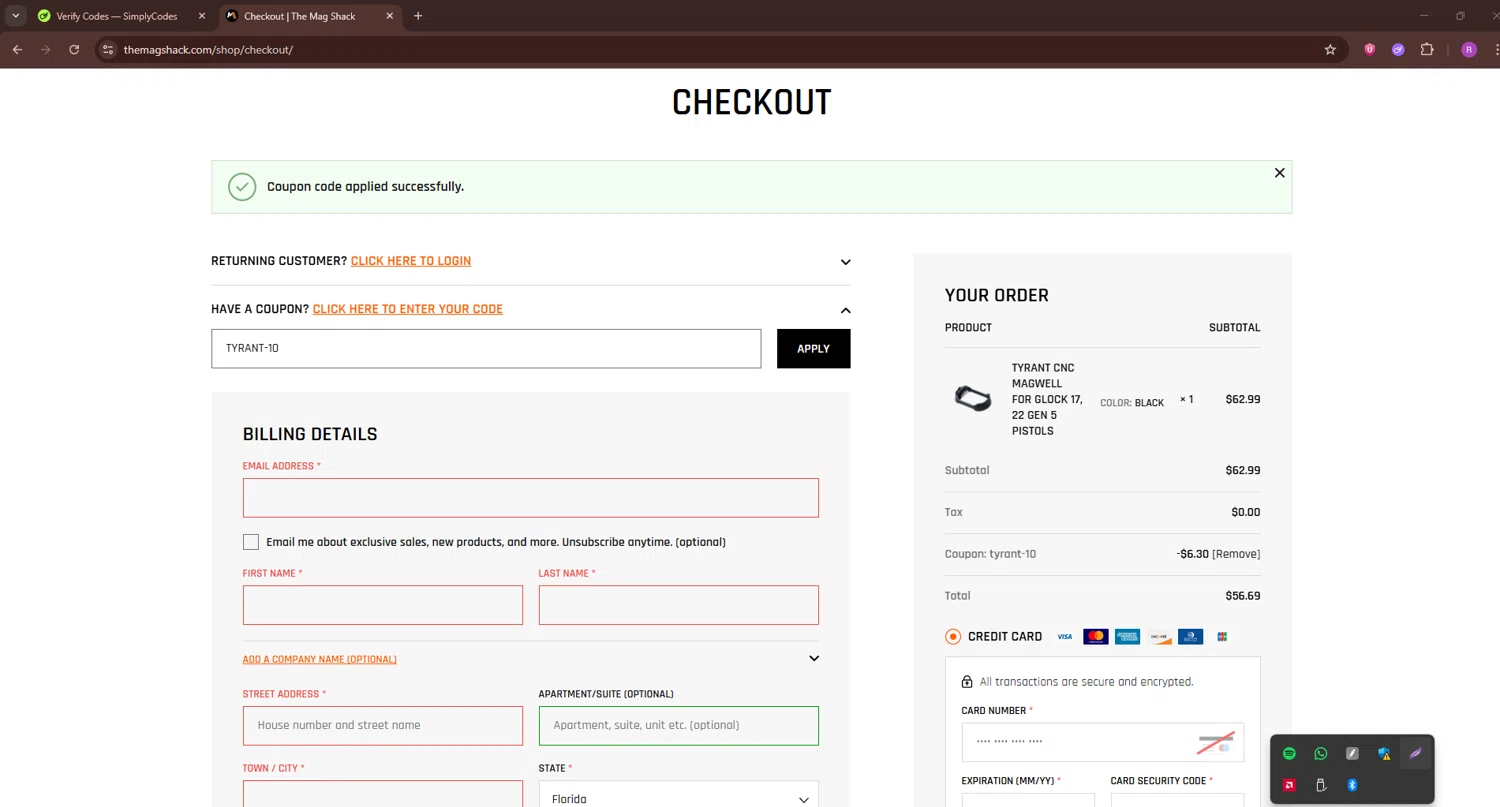Click the product name Tyrant CNC Magwell

(x=1047, y=399)
